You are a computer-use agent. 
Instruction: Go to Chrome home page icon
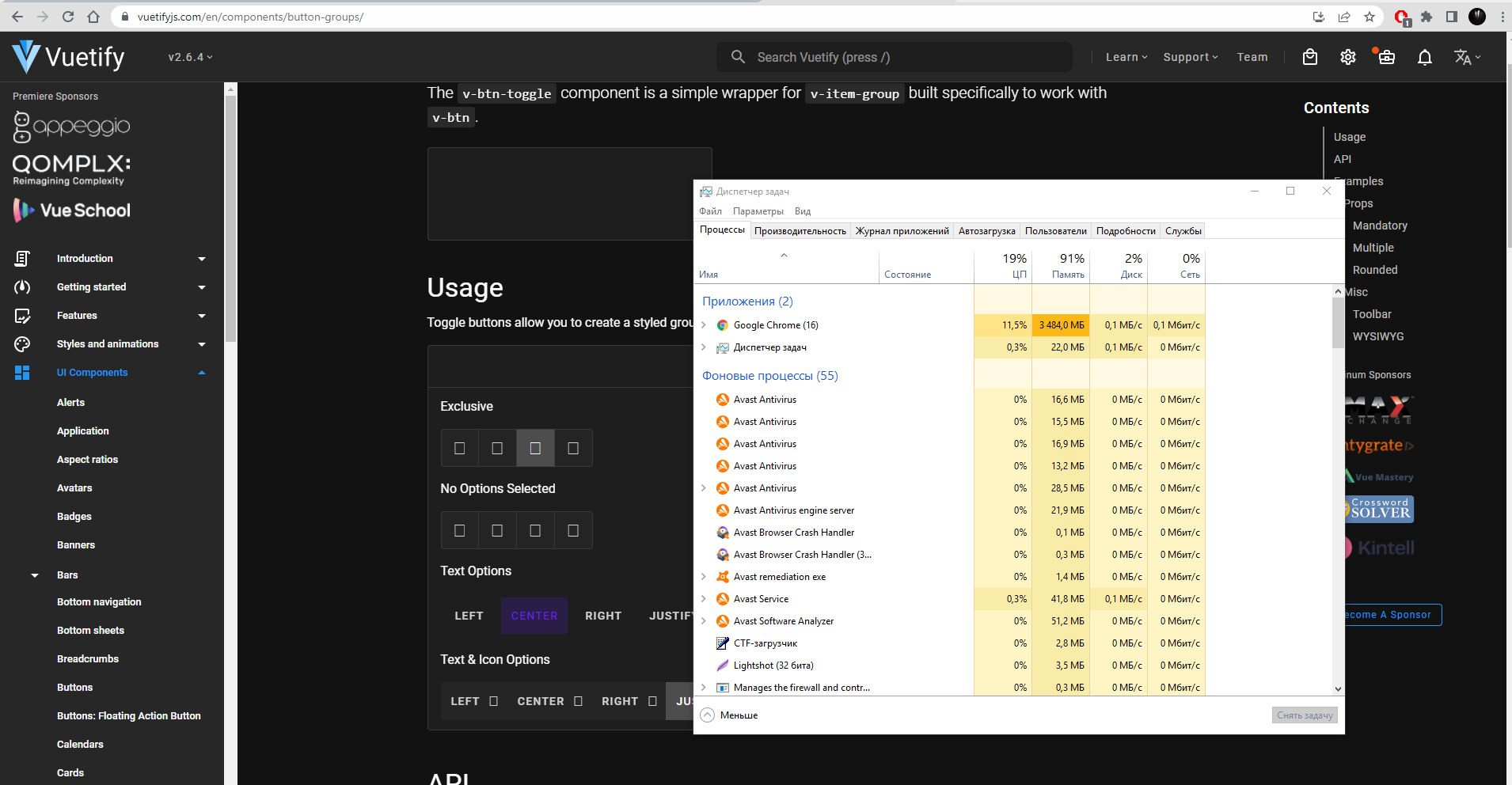pyautogui.click(x=93, y=17)
